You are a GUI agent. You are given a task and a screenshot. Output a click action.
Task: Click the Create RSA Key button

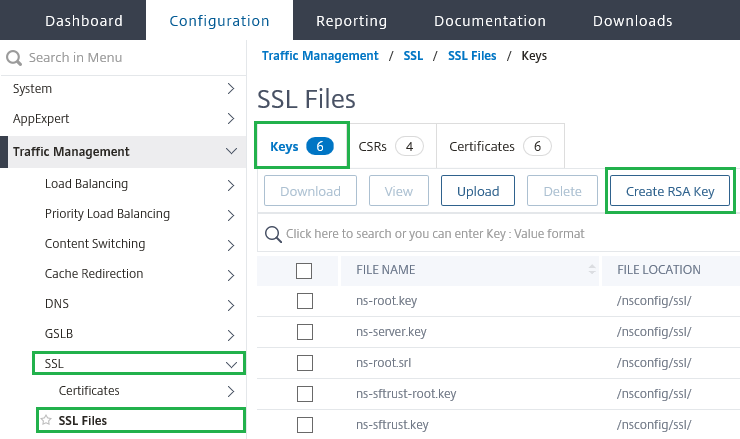(x=669, y=191)
